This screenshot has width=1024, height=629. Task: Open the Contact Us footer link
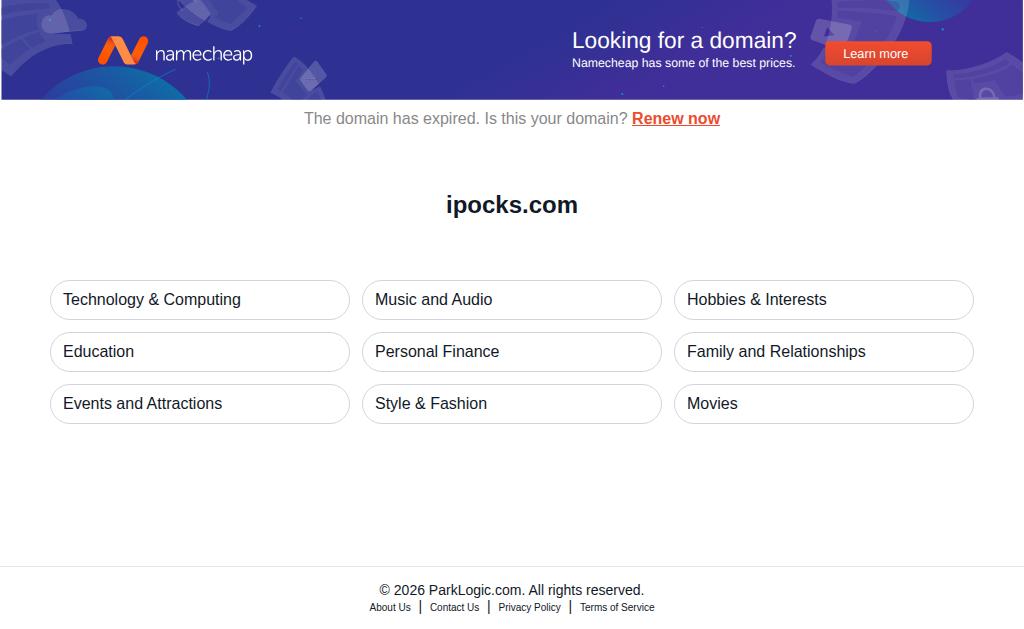pos(455,607)
